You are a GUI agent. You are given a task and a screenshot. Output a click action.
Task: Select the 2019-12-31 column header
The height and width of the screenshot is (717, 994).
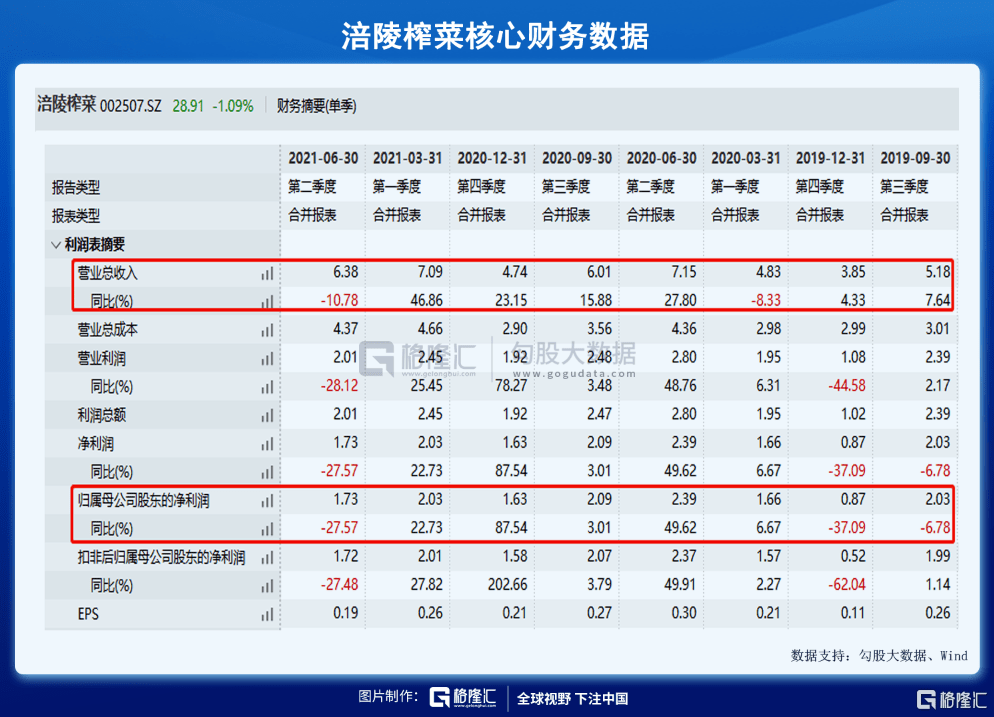coord(830,158)
